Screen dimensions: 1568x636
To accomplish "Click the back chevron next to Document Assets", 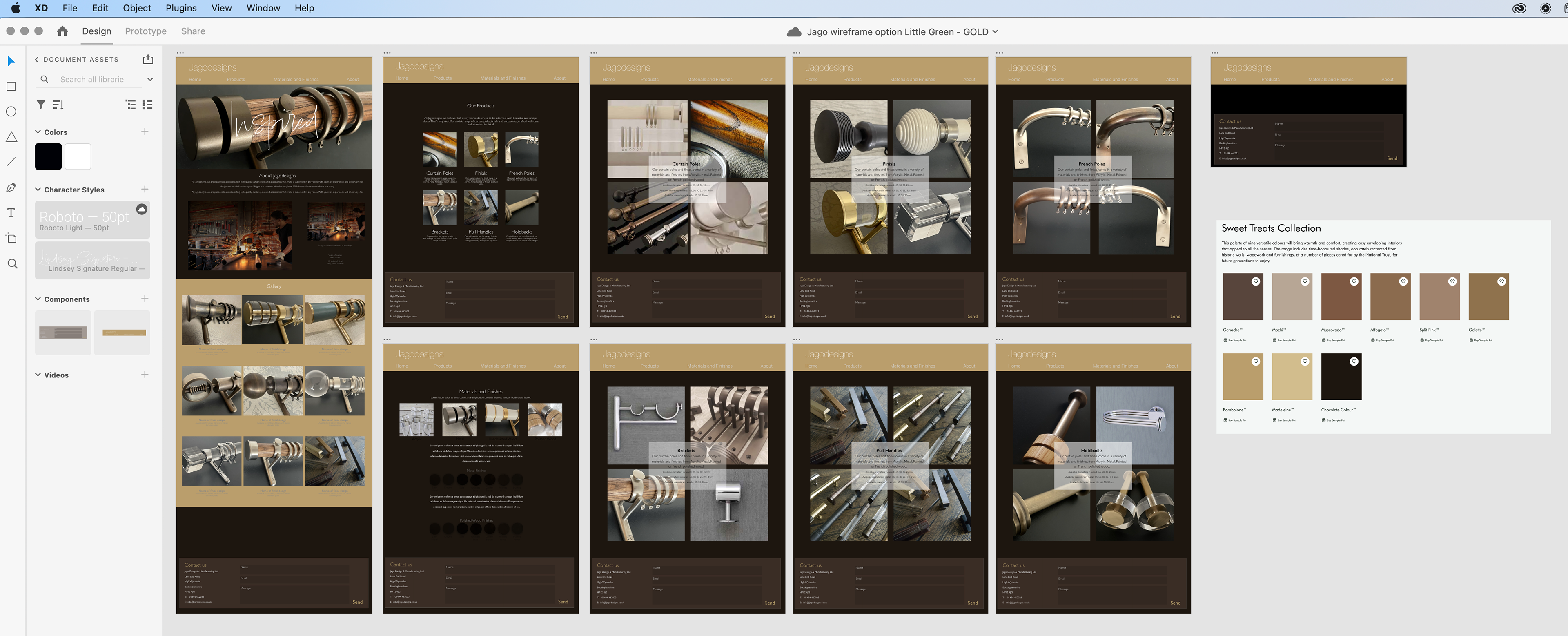I will [x=36, y=60].
